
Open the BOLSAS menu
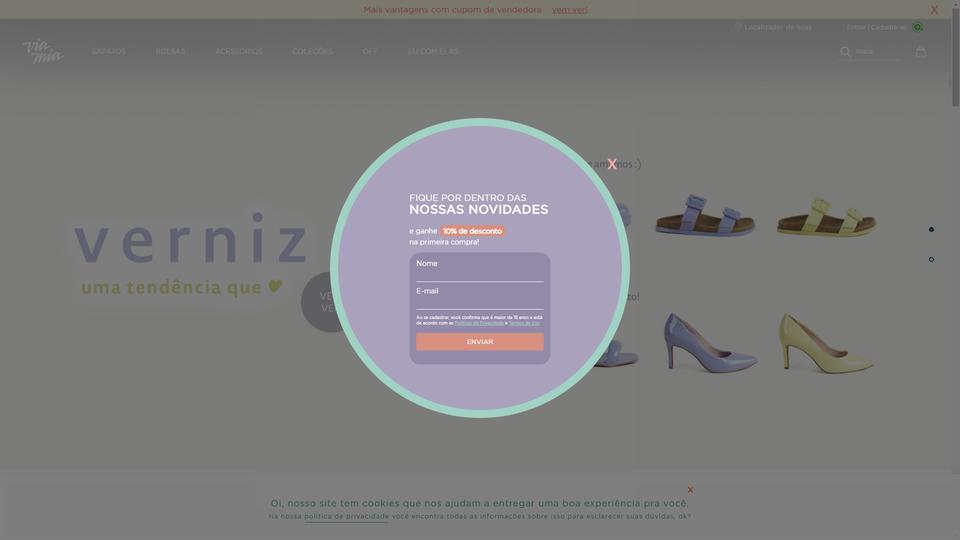[x=170, y=51]
